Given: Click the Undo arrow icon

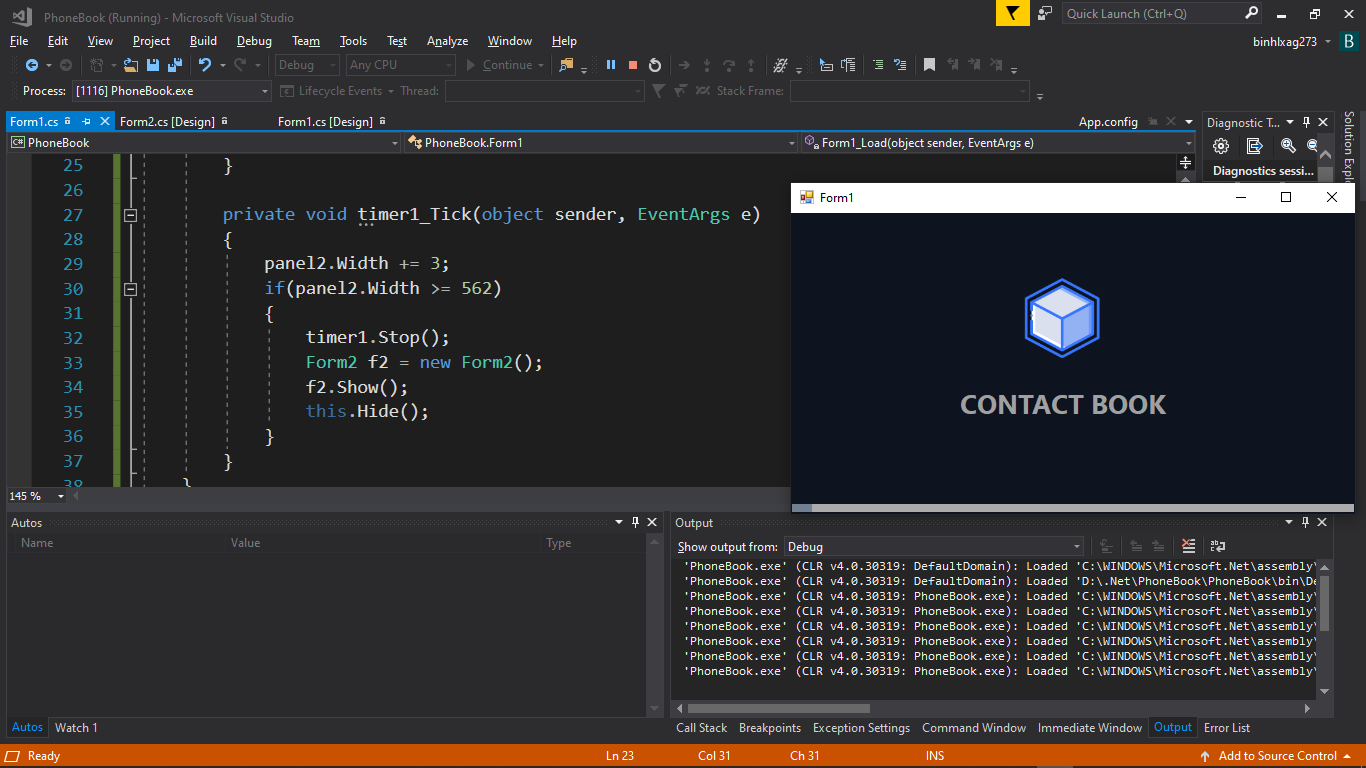Looking at the screenshot, I should coord(204,65).
